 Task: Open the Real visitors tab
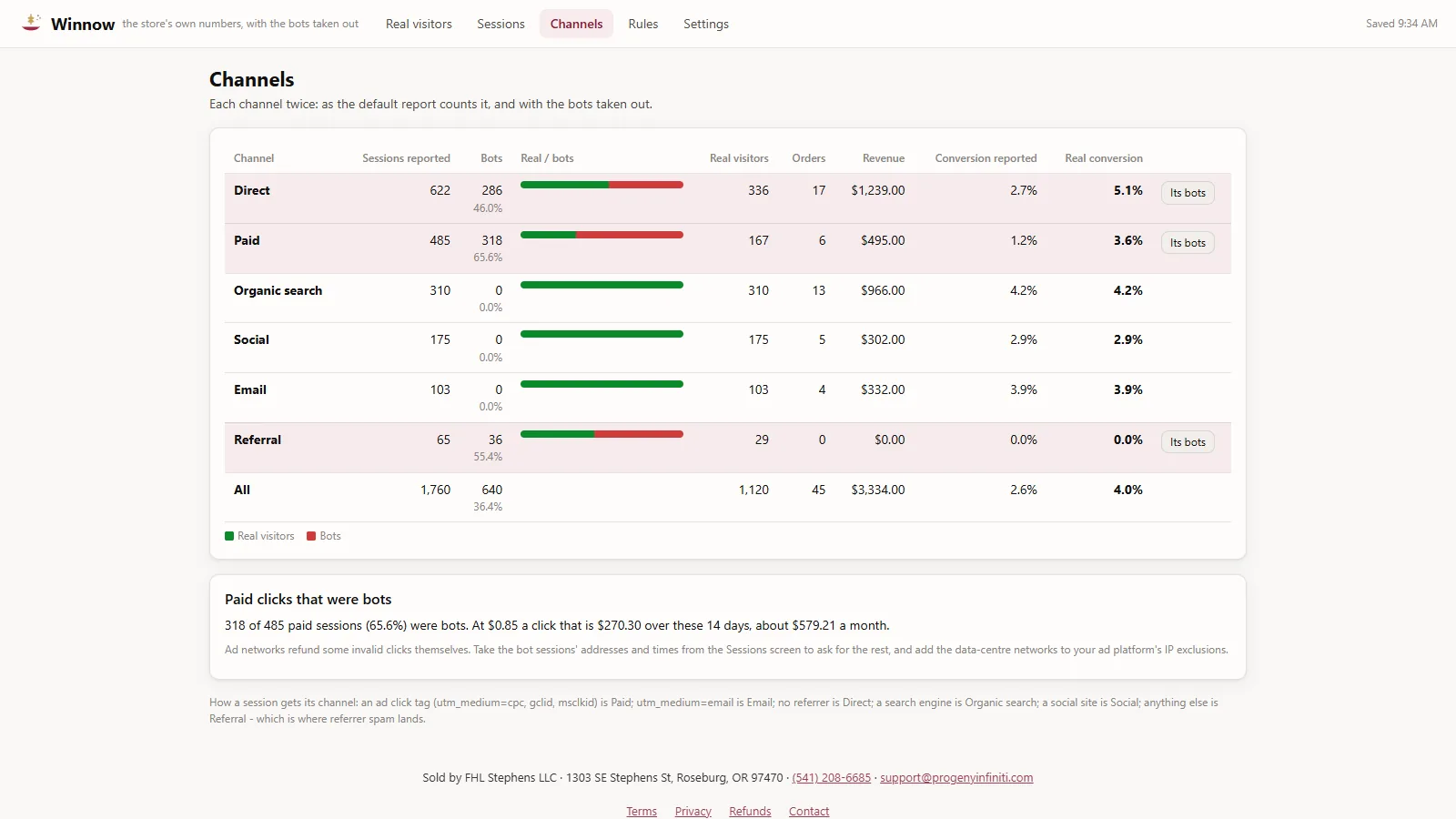[419, 24]
